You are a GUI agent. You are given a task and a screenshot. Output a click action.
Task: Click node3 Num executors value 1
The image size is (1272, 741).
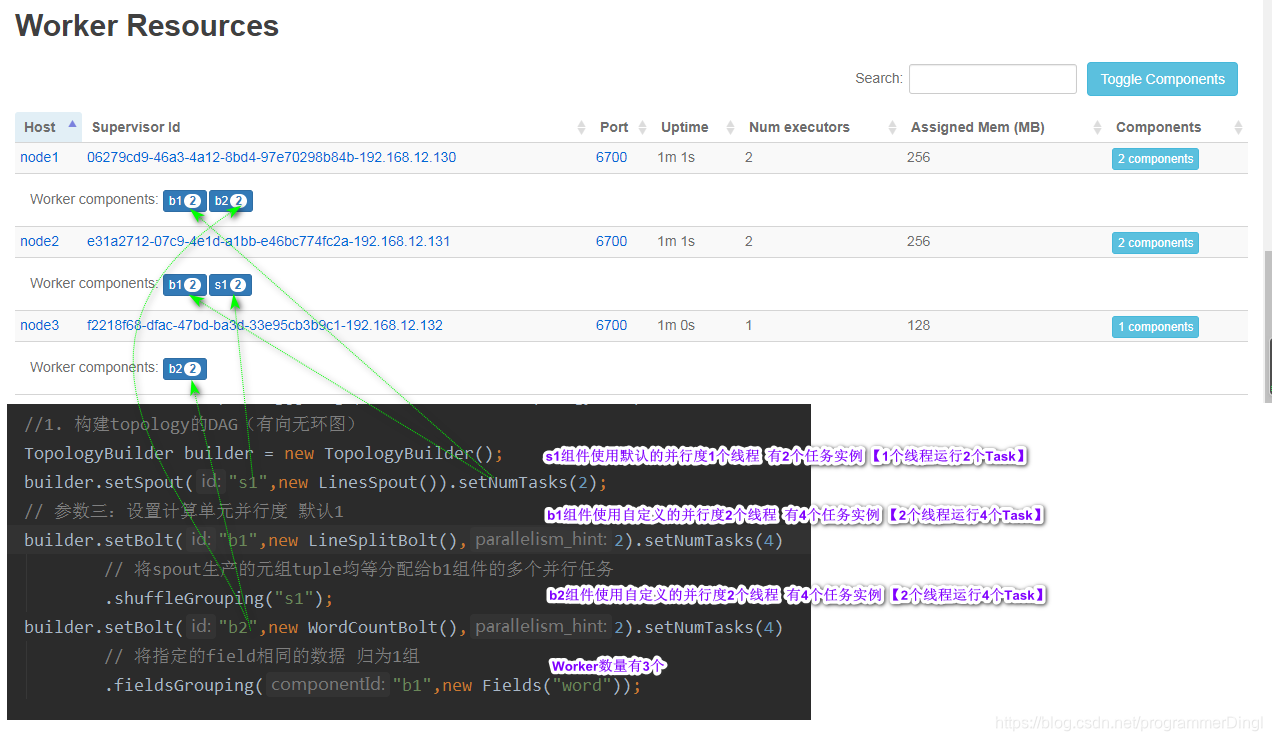(749, 325)
